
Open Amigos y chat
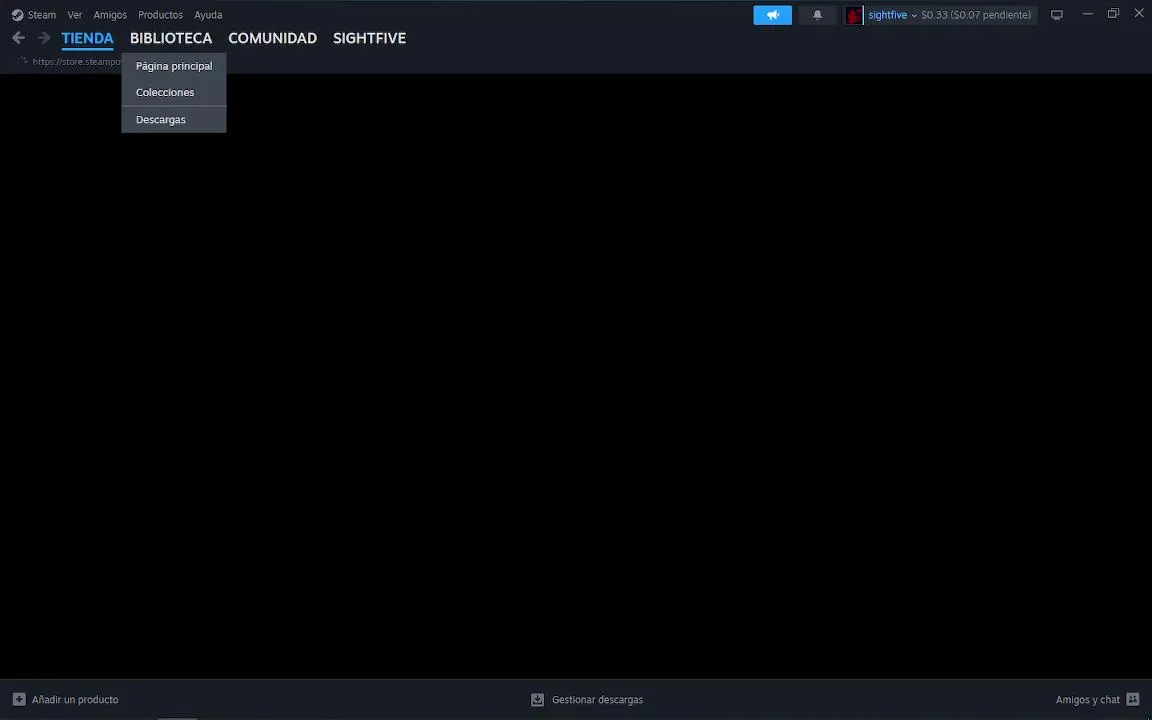1087,699
